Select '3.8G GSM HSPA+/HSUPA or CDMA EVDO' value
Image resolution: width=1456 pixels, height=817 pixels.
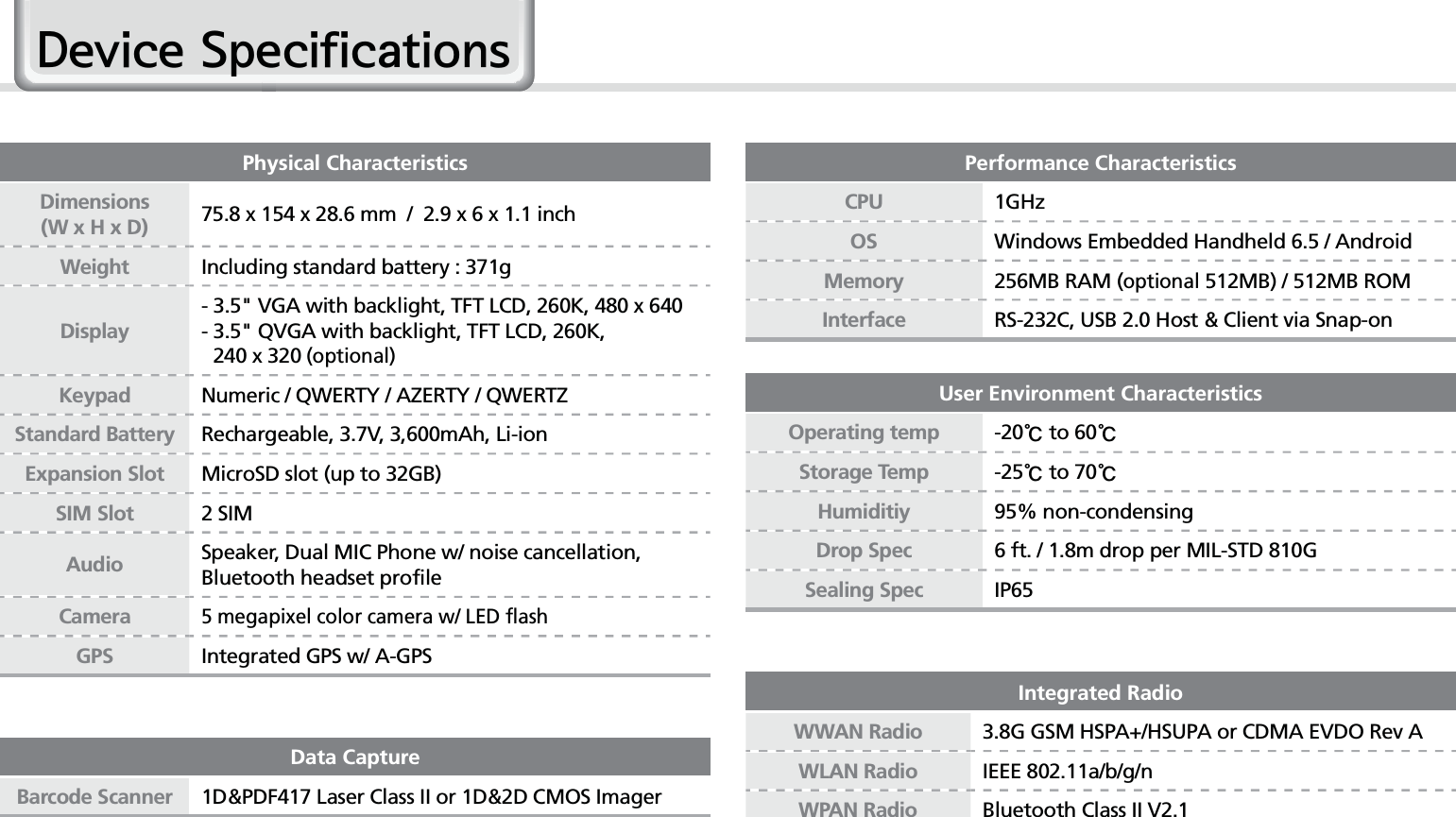pyautogui.click(x=1203, y=732)
